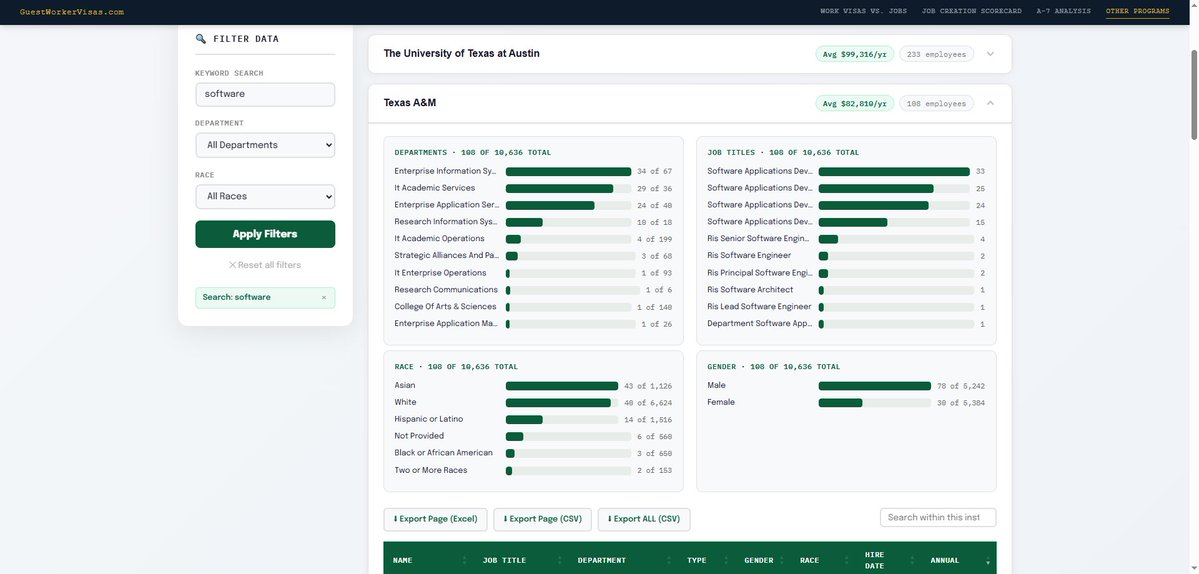
Task: Click 'Avg $99,316/yr' badge for UT Austin
Action: click(854, 54)
